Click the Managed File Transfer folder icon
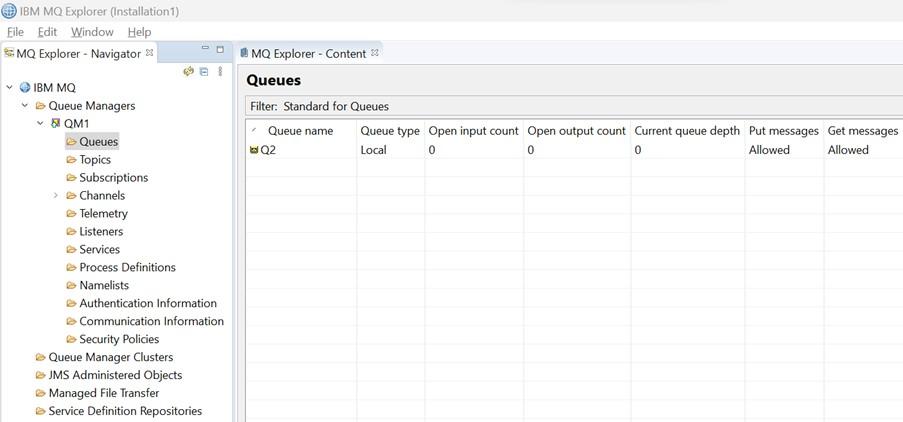The height and width of the screenshot is (422, 903). tap(40, 393)
